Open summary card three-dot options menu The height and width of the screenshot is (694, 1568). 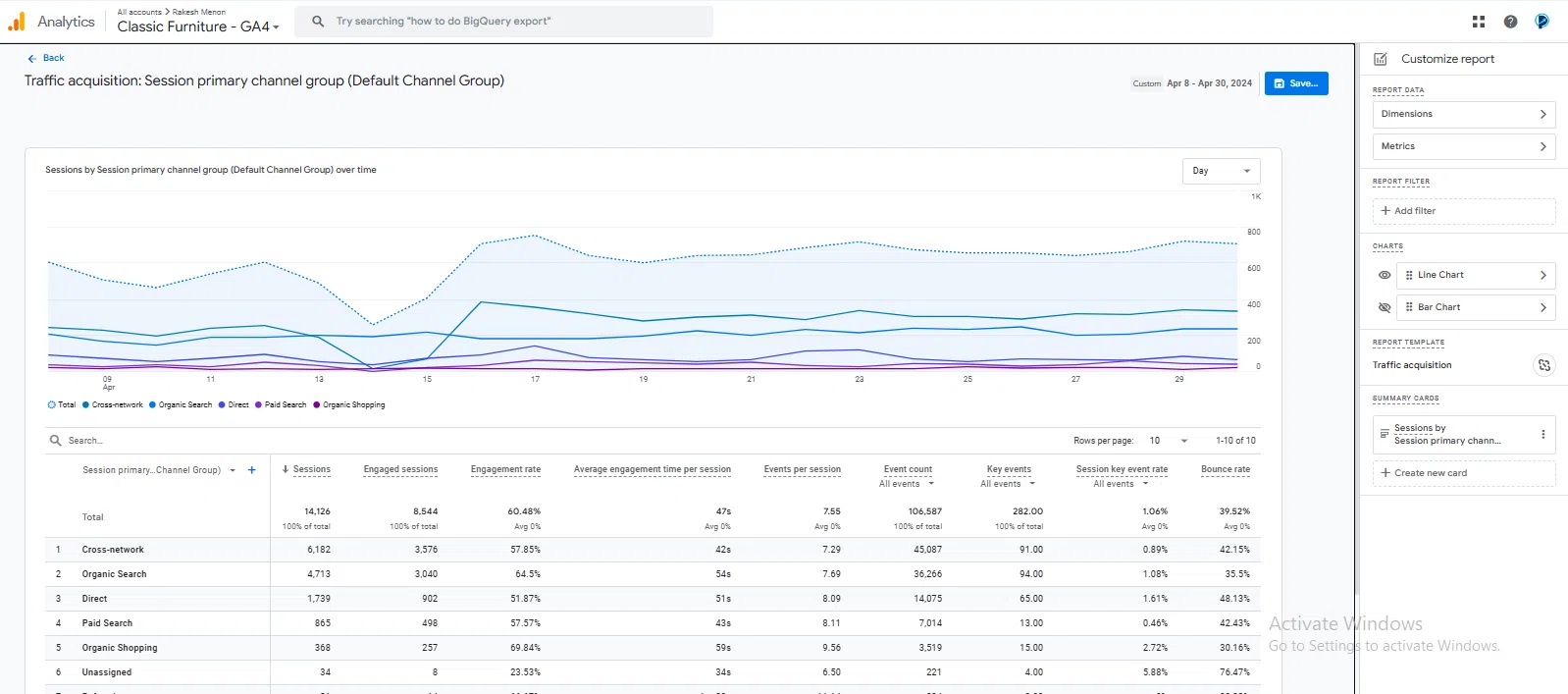1542,434
